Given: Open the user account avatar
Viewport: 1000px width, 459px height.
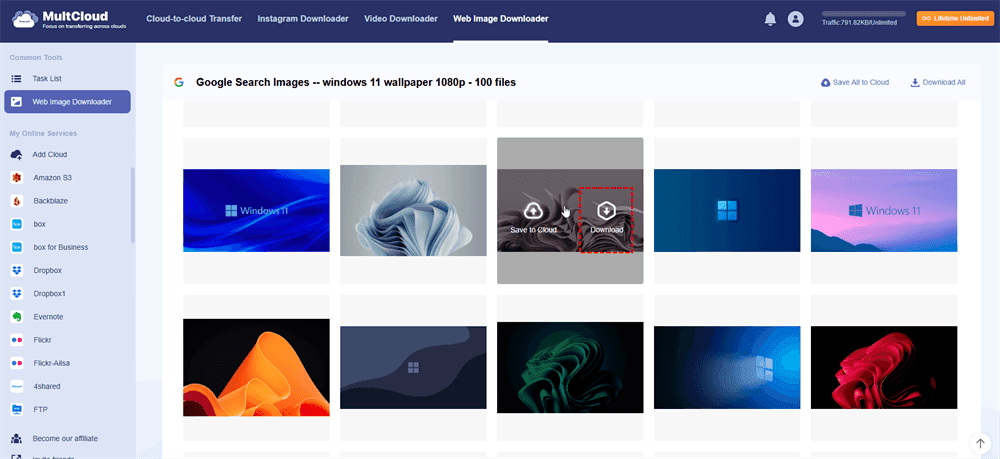Looking at the screenshot, I should click(795, 19).
